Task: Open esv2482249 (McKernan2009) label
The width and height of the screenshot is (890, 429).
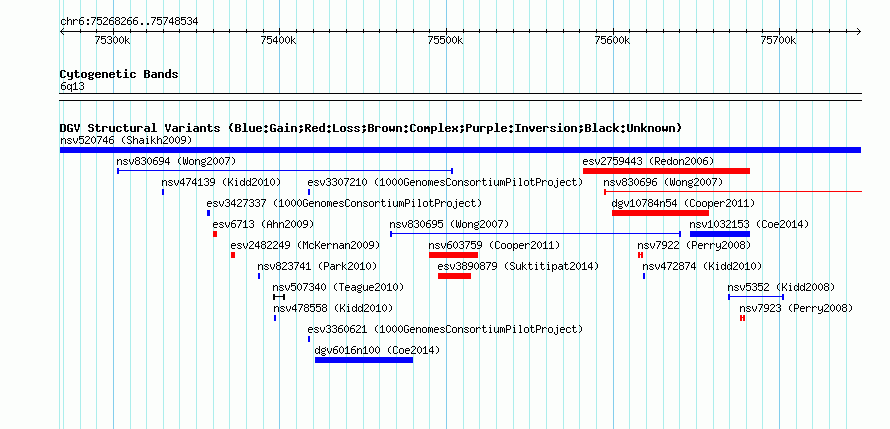Action: pos(305,245)
